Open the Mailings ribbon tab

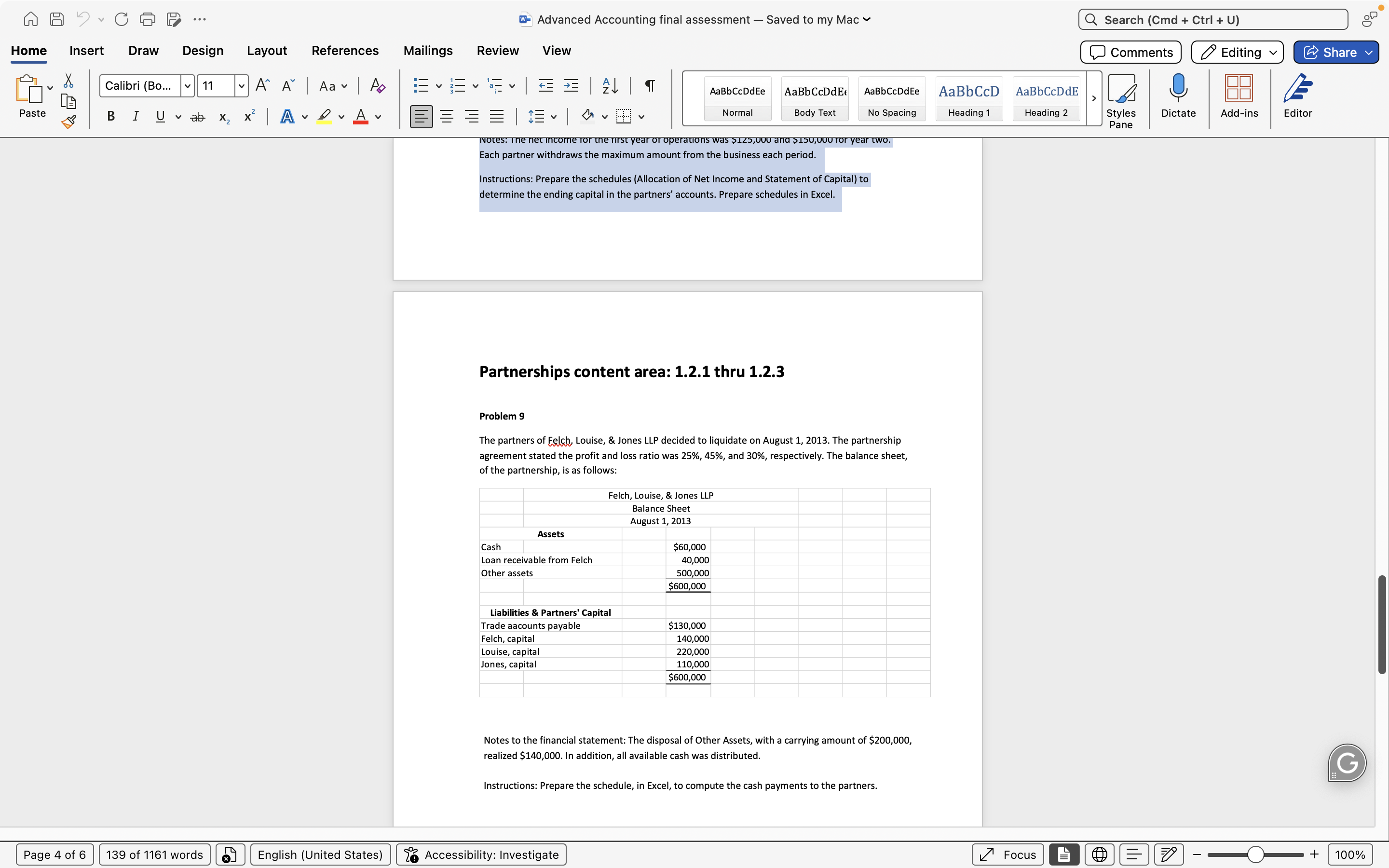click(x=428, y=51)
